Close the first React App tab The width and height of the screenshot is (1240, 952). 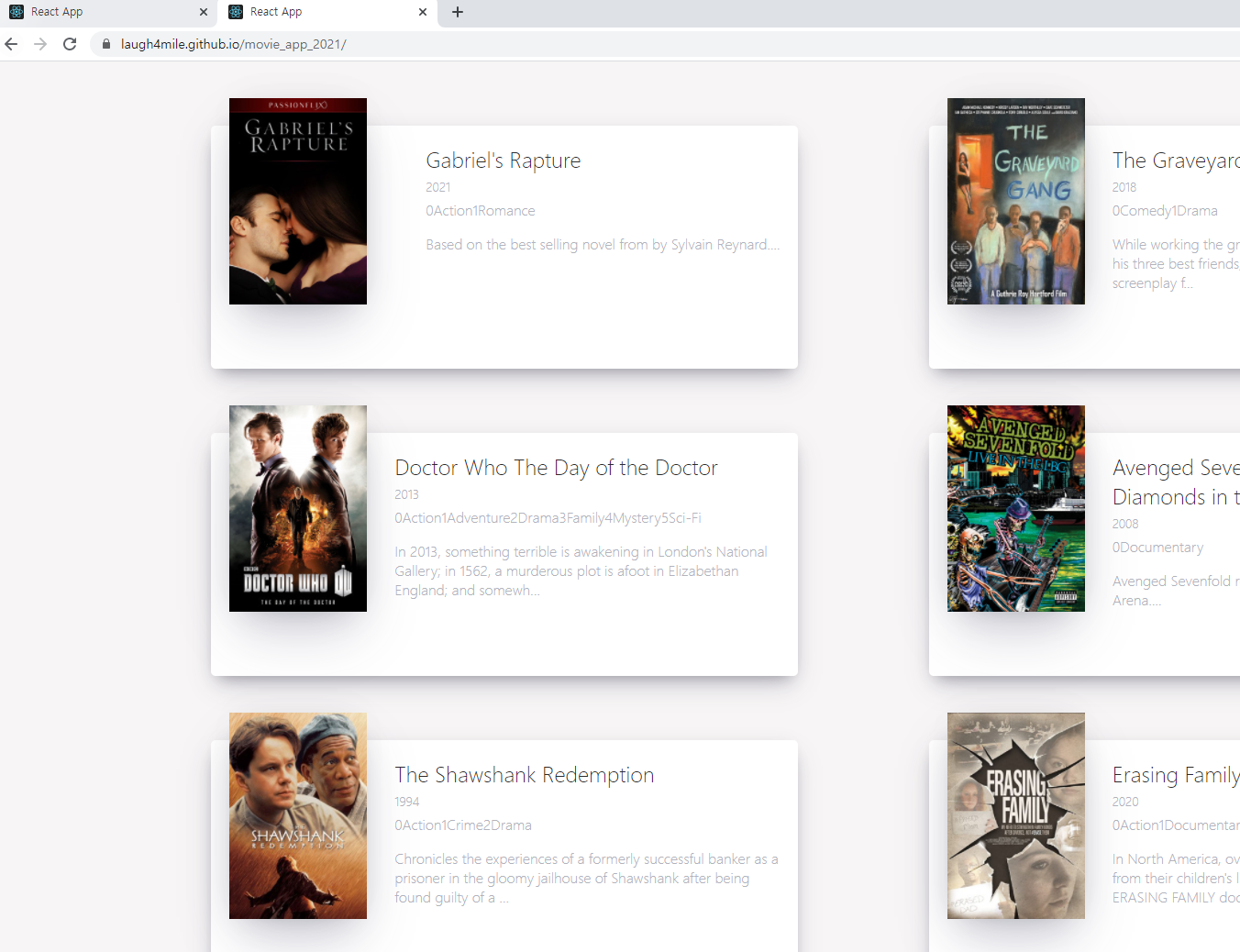click(204, 12)
